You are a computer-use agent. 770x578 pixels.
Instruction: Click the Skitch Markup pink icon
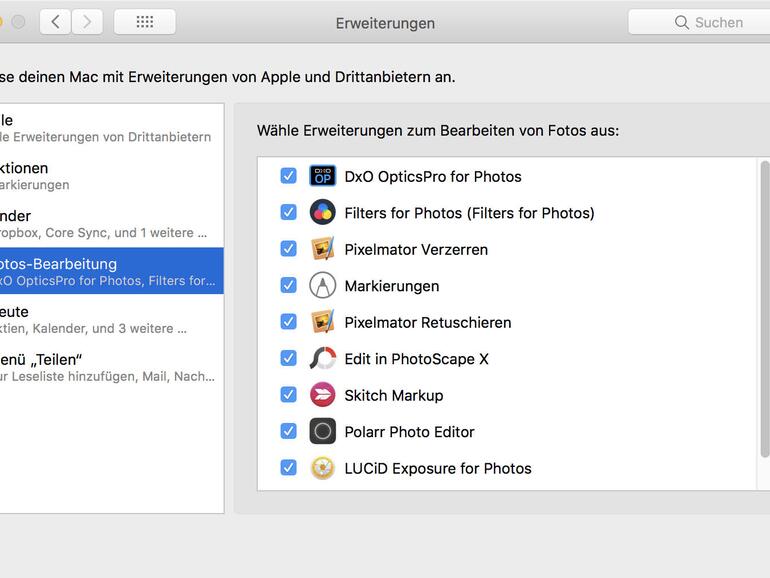[x=323, y=395]
